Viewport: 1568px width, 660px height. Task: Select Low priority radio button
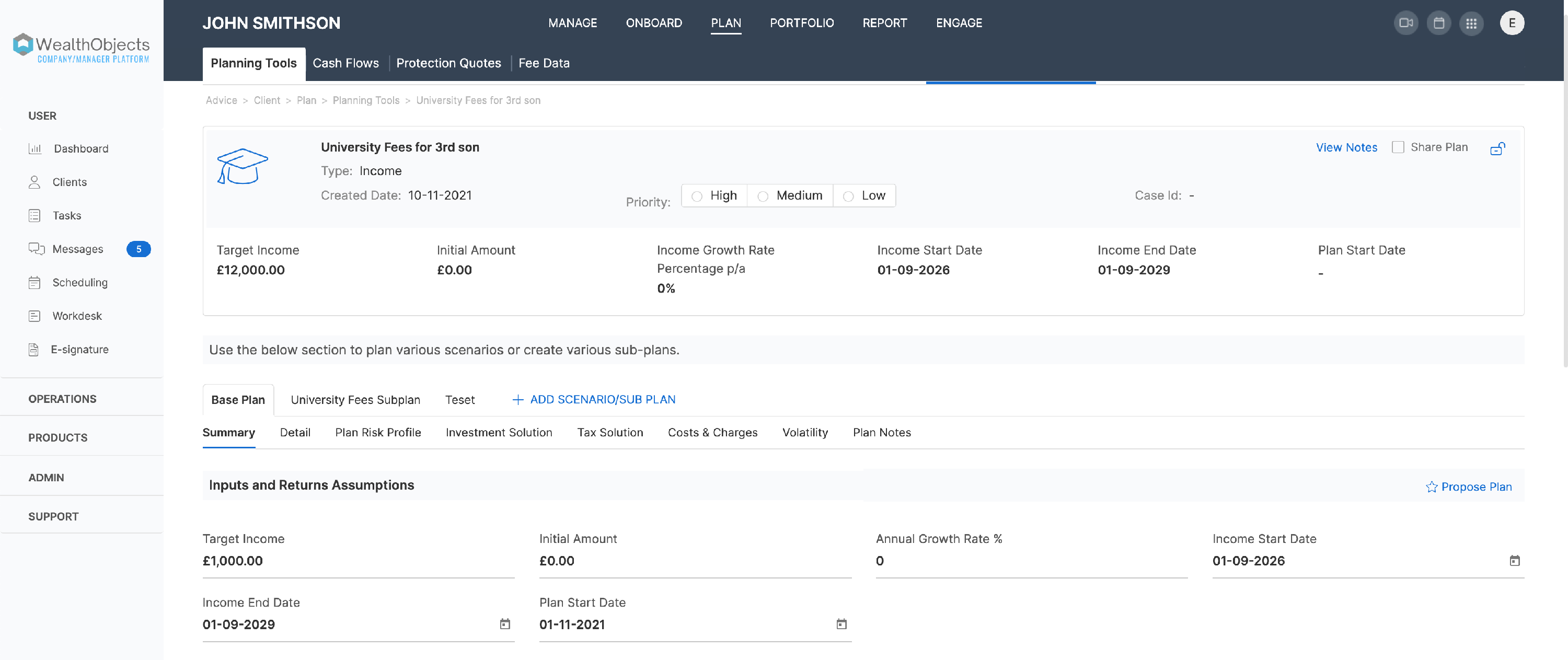click(848, 196)
